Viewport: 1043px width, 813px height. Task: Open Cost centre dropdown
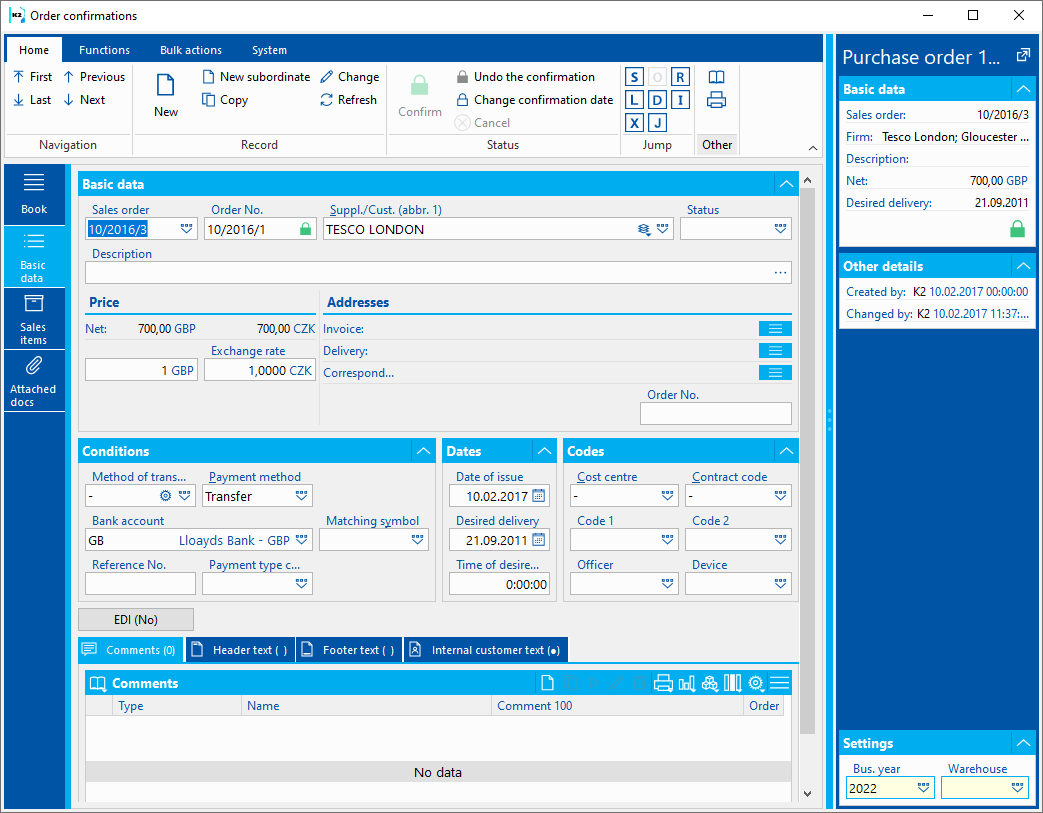point(667,496)
